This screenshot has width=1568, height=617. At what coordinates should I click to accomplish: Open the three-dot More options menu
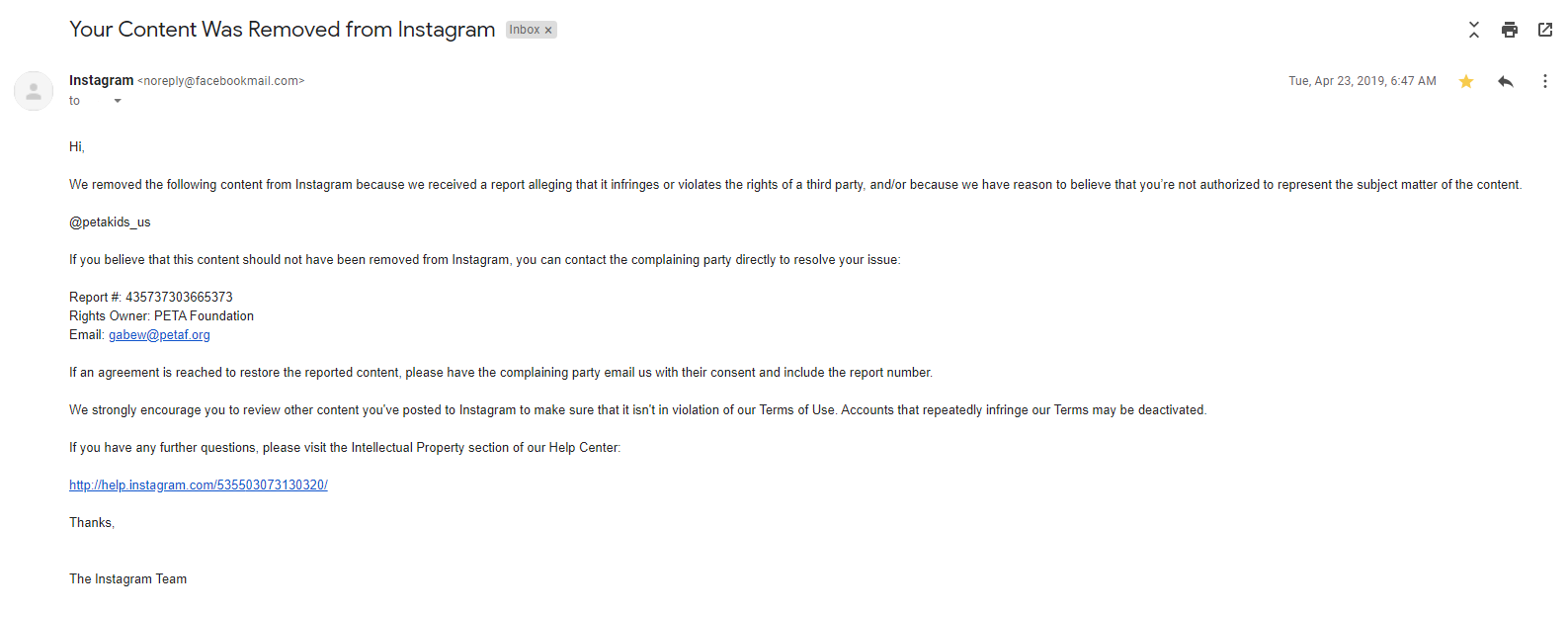pos(1545,81)
